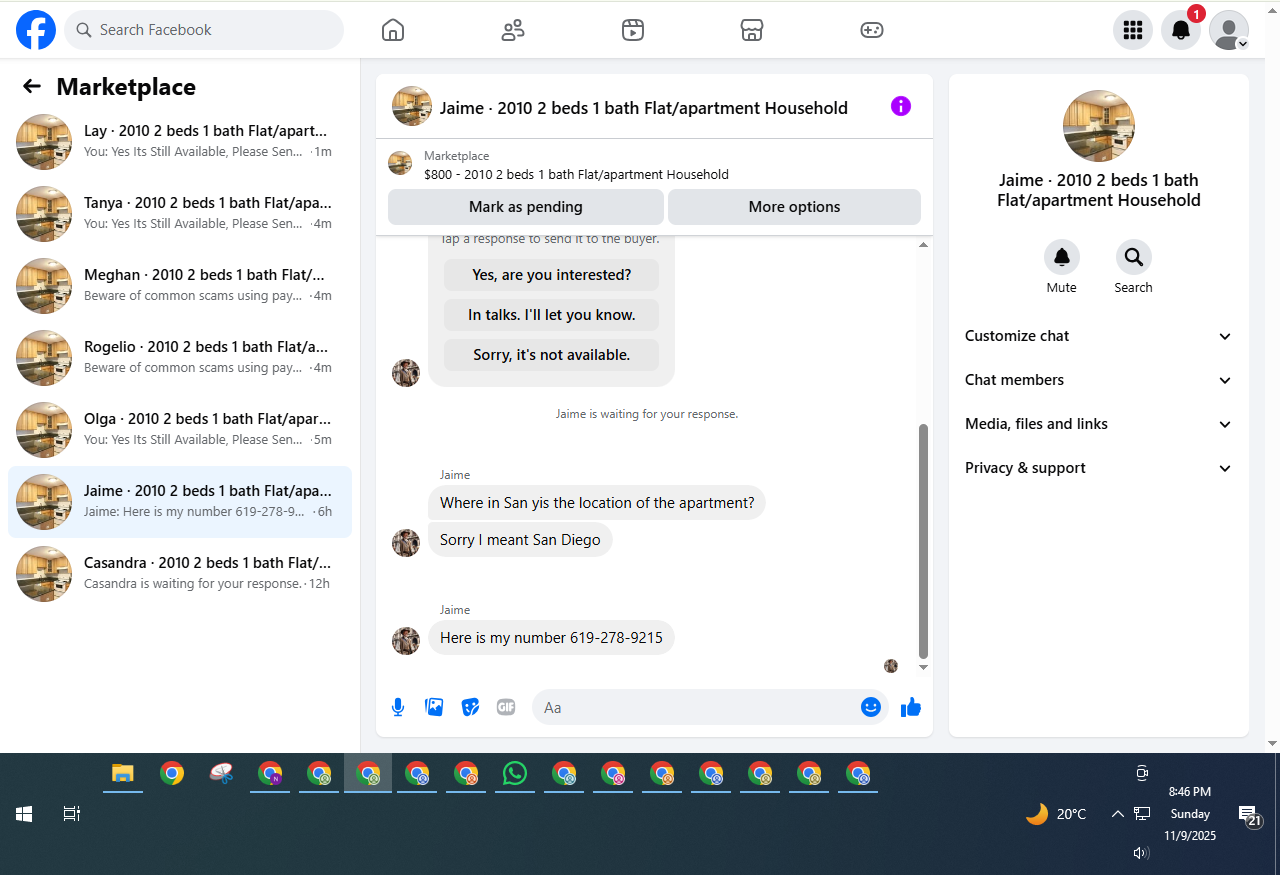Expand the Chat members section
Viewport: 1280px width, 875px height.
coord(1099,380)
